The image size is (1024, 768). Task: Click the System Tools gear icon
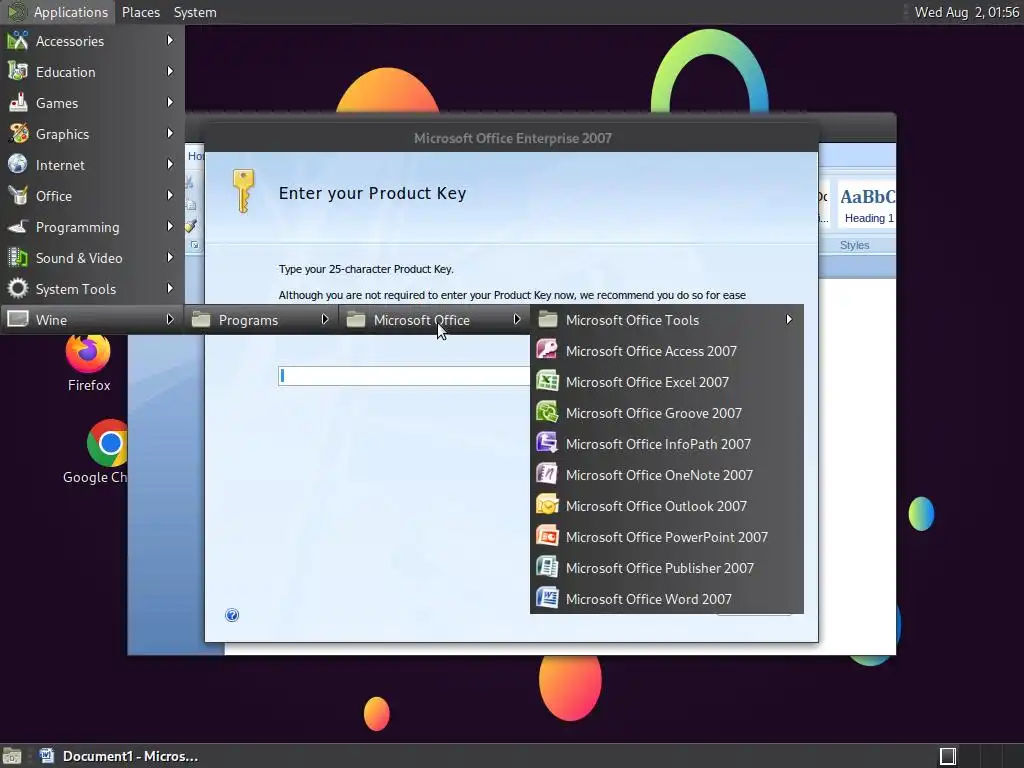18,289
